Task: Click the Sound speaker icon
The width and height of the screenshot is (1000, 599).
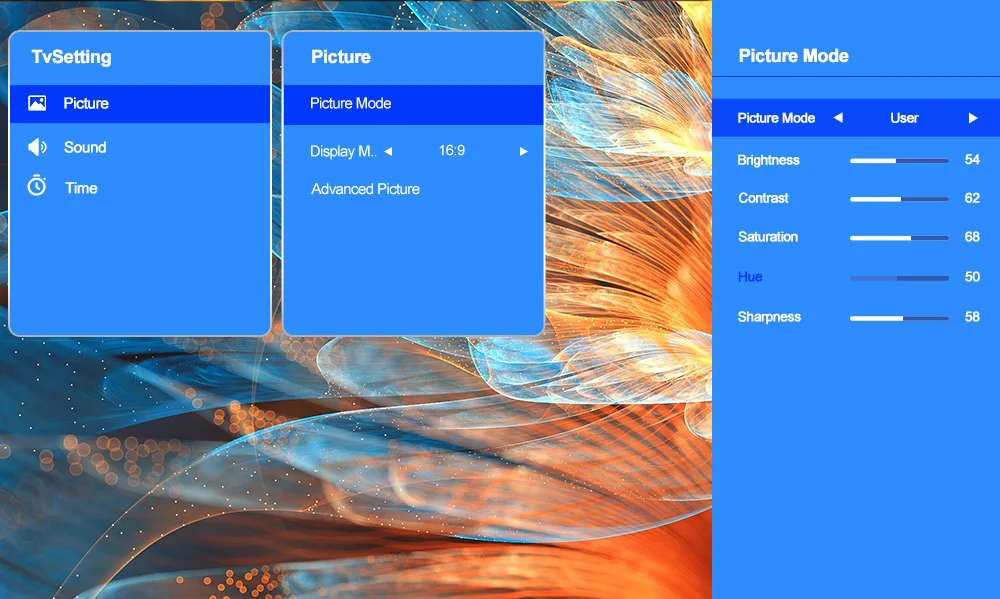Action: coord(37,147)
